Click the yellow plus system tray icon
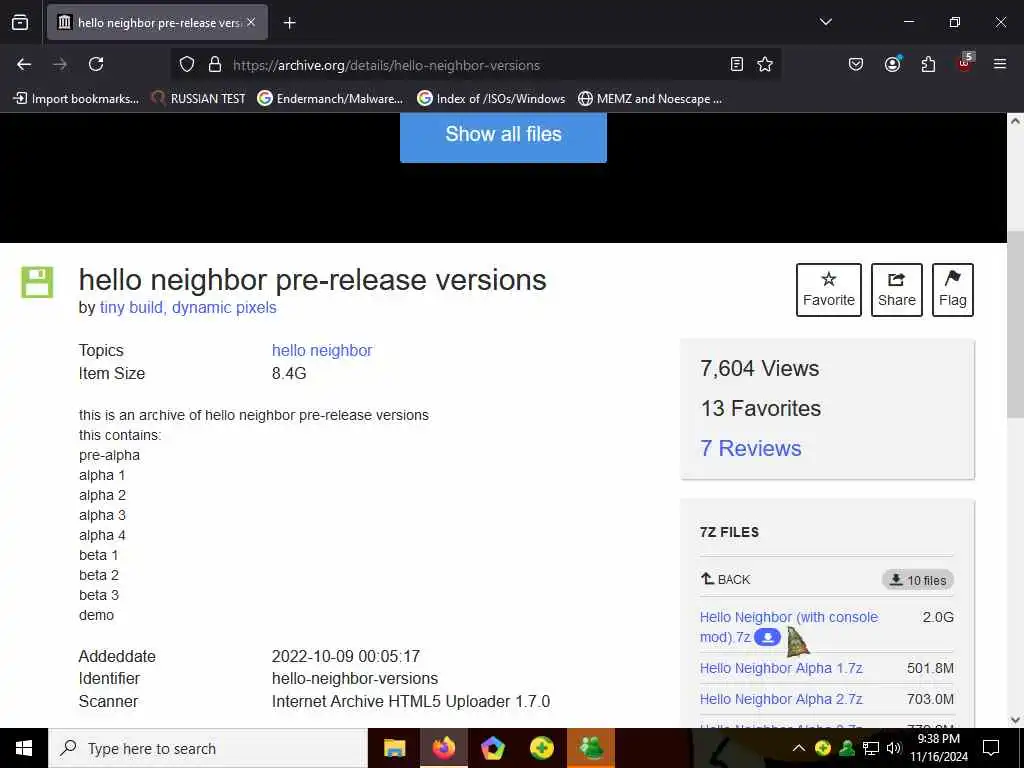1024x768 pixels. click(x=823, y=748)
